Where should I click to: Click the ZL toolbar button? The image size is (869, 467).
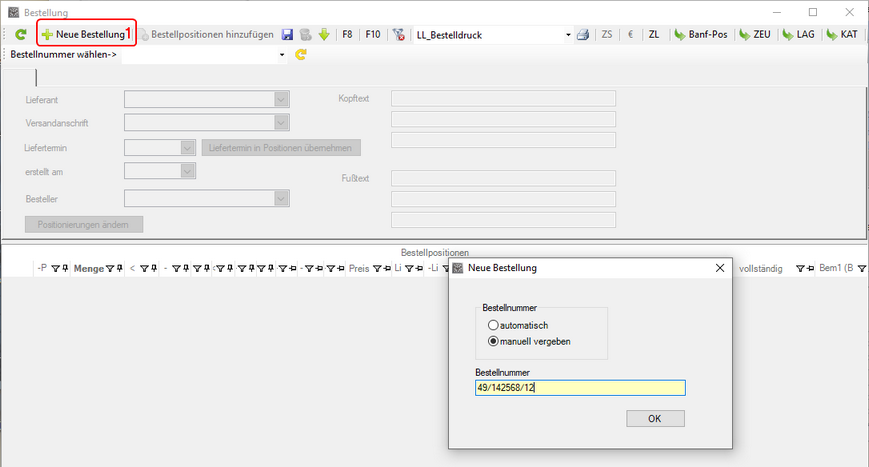[x=654, y=34]
